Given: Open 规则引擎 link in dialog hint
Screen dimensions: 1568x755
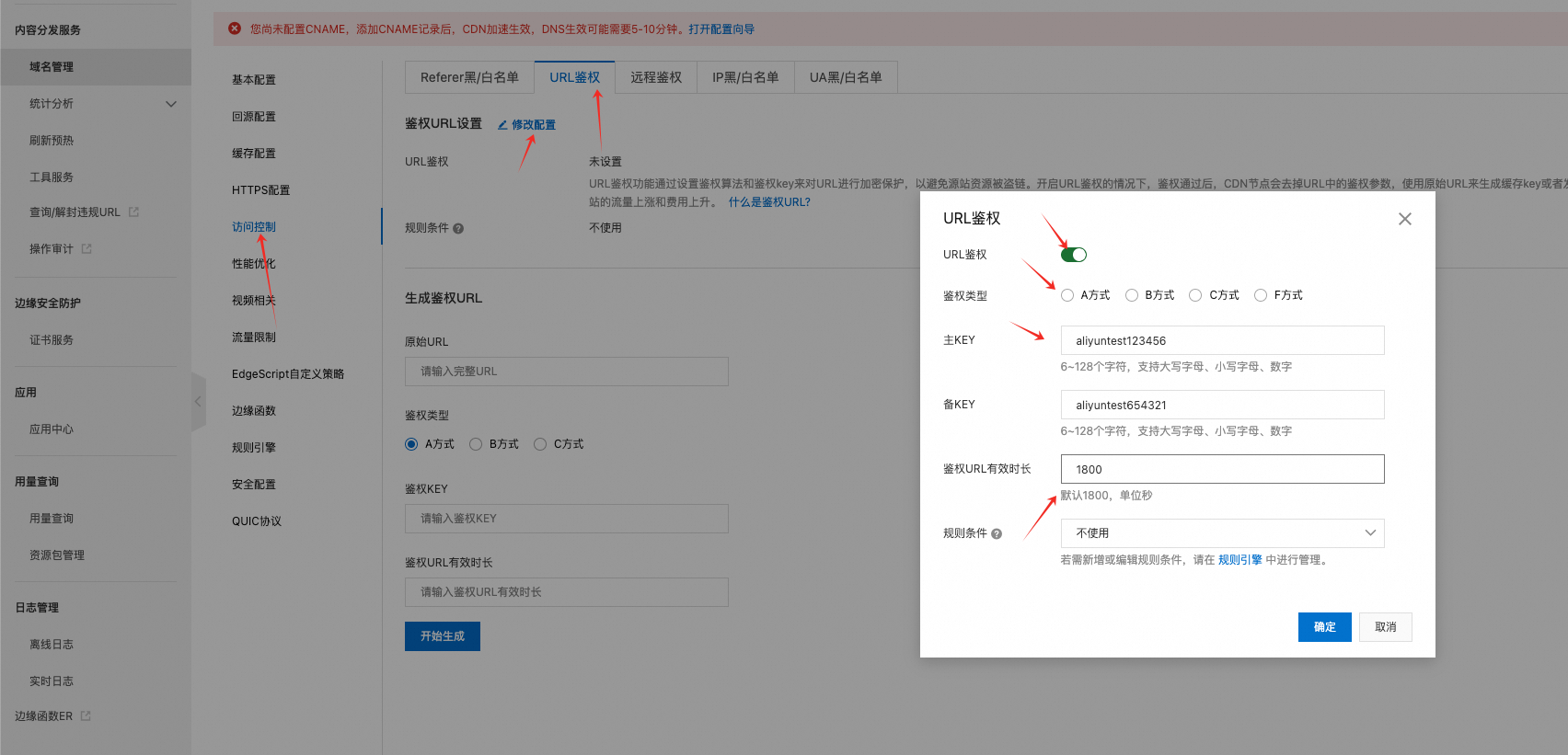Looking at the screenshot, I should pos(1240,560).
